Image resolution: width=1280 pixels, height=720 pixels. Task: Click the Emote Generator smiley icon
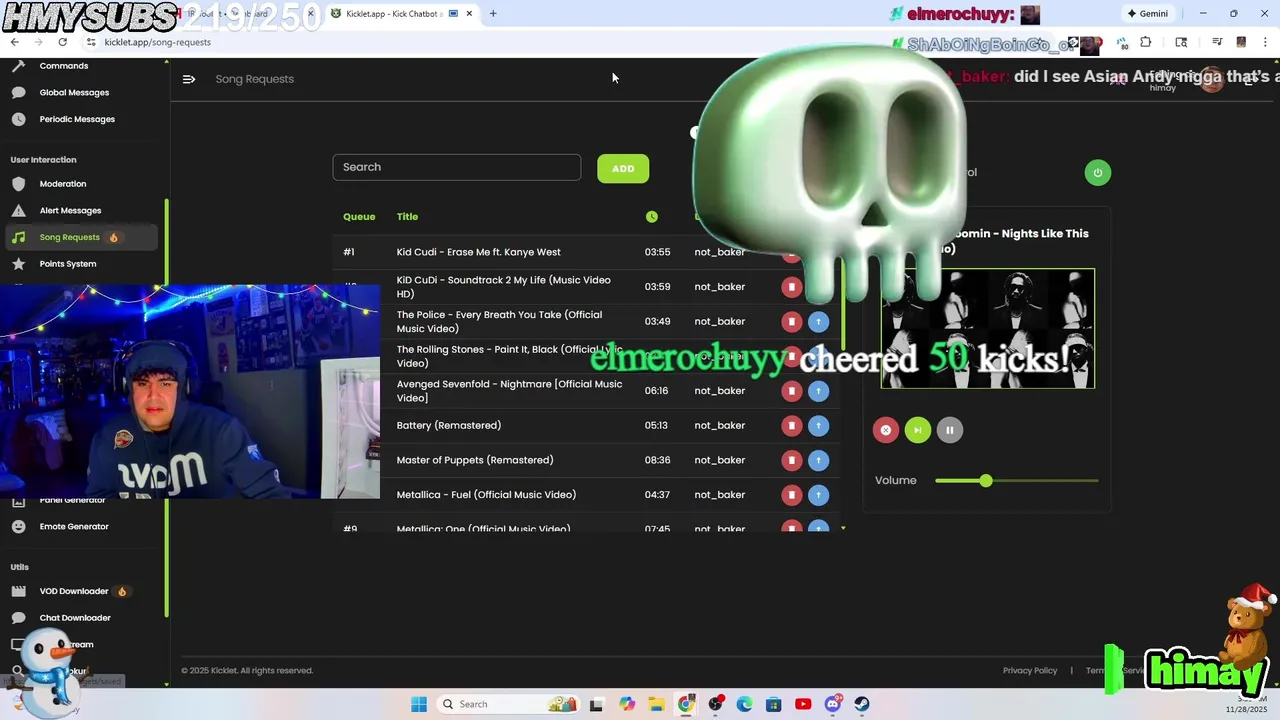[x=18, y=527]
